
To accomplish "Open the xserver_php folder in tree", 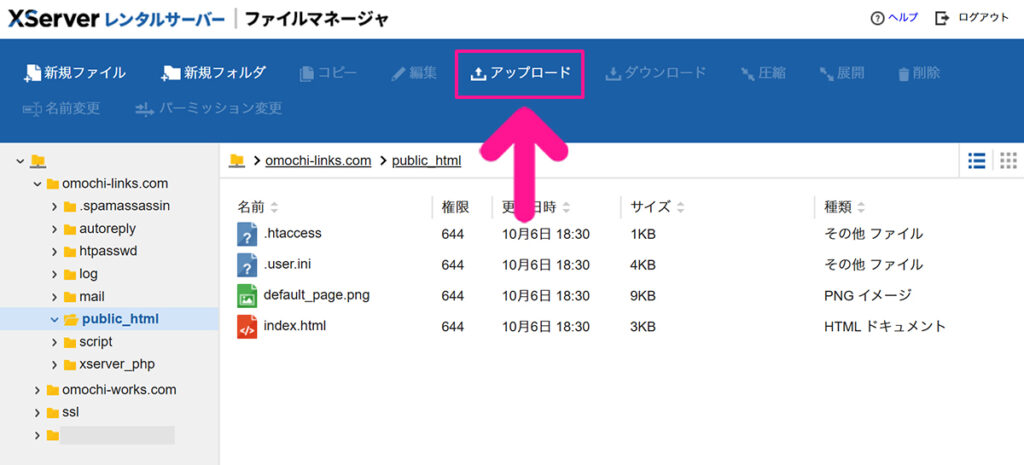I will (x=117, y=364).
